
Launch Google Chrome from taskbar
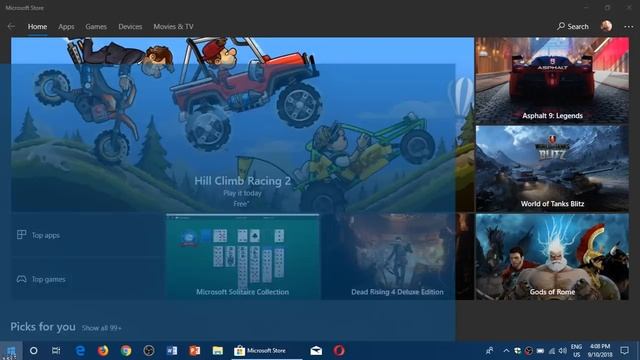(x=126, y=351)
